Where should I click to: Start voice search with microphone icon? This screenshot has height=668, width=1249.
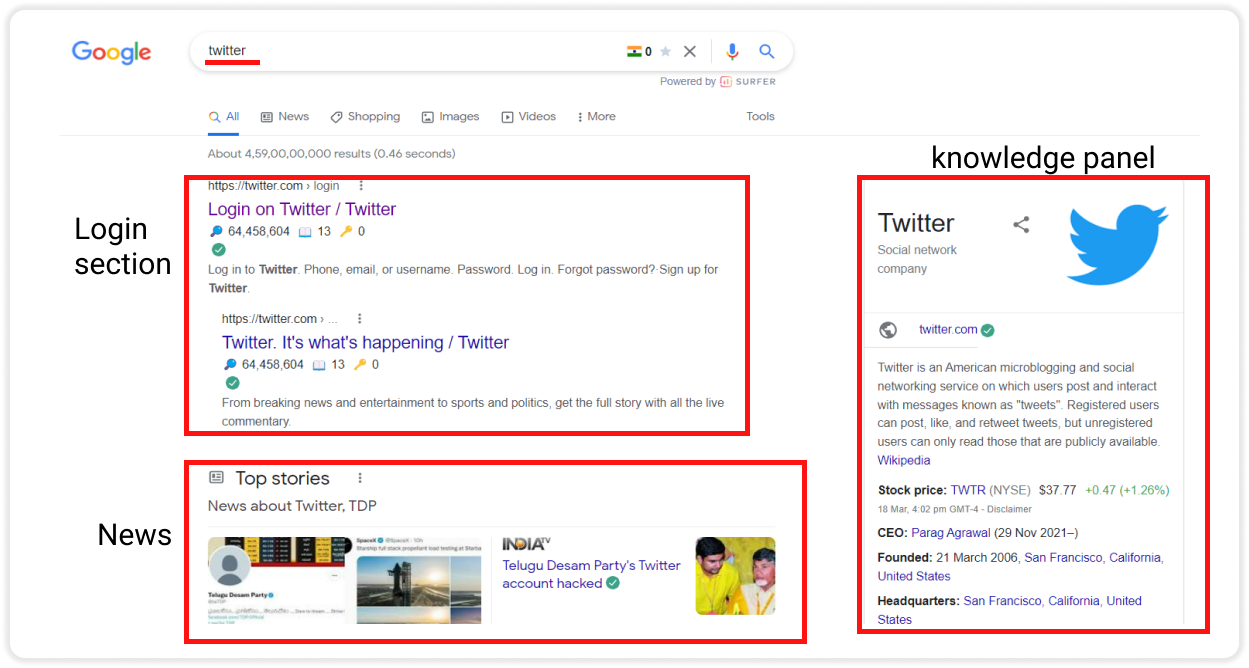[732, 51]
